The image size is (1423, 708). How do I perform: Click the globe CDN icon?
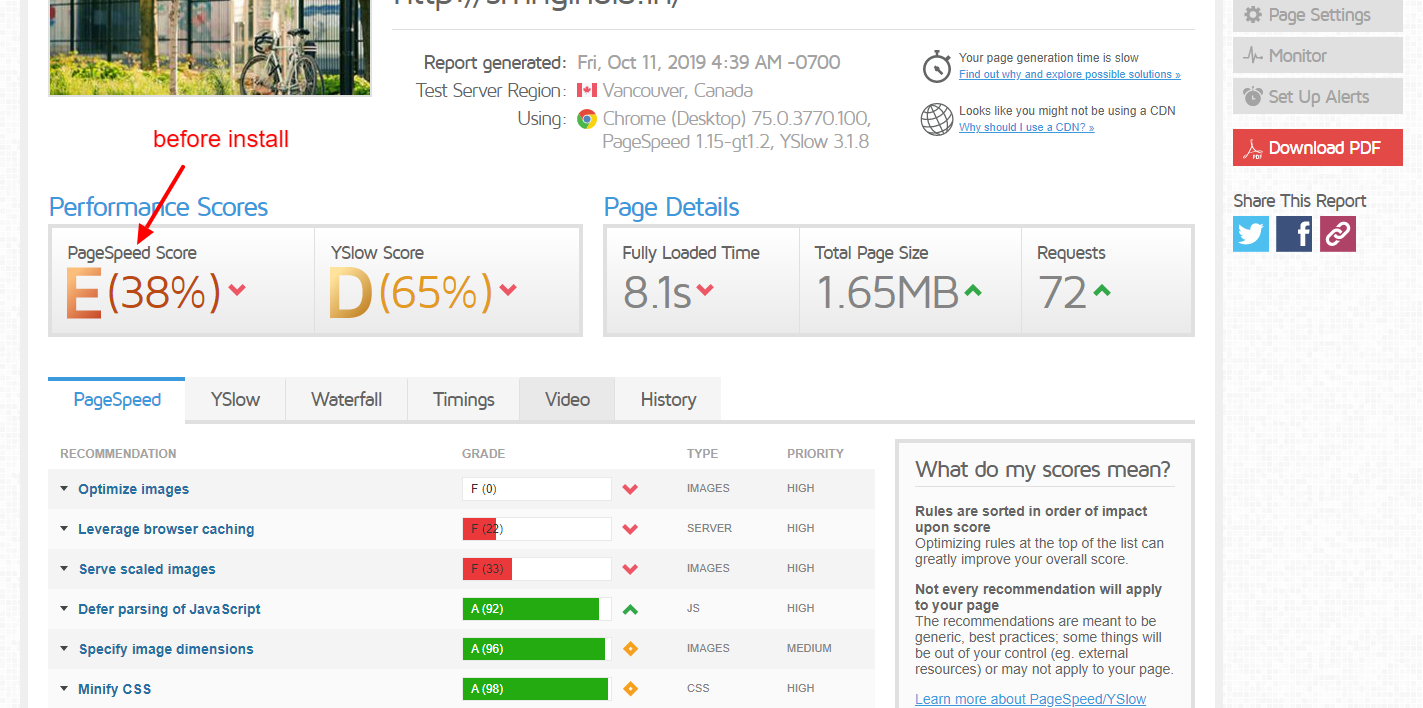[937, 119]
